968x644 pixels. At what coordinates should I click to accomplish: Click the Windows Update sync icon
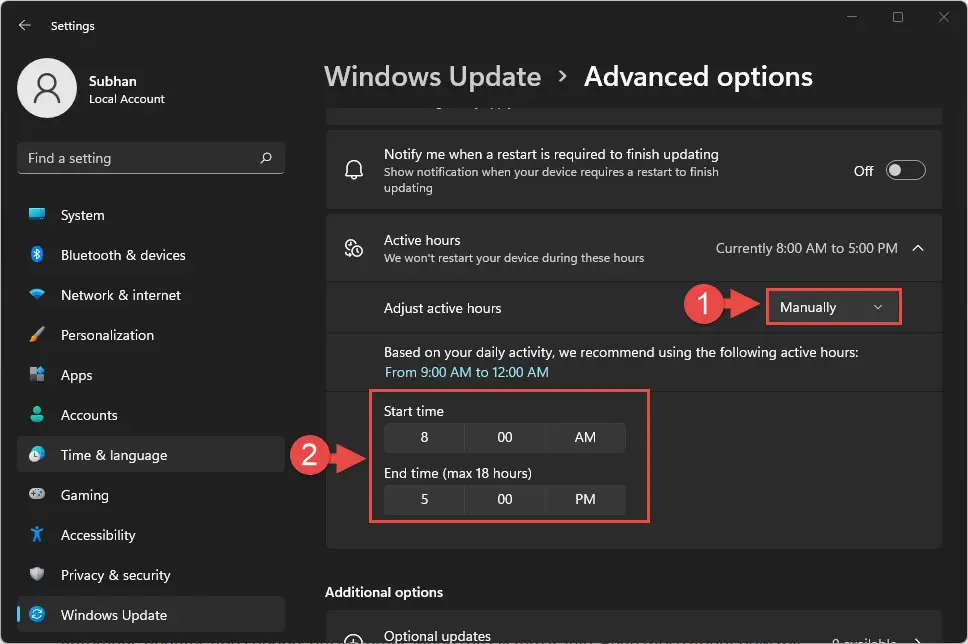[x=37, y=614]
